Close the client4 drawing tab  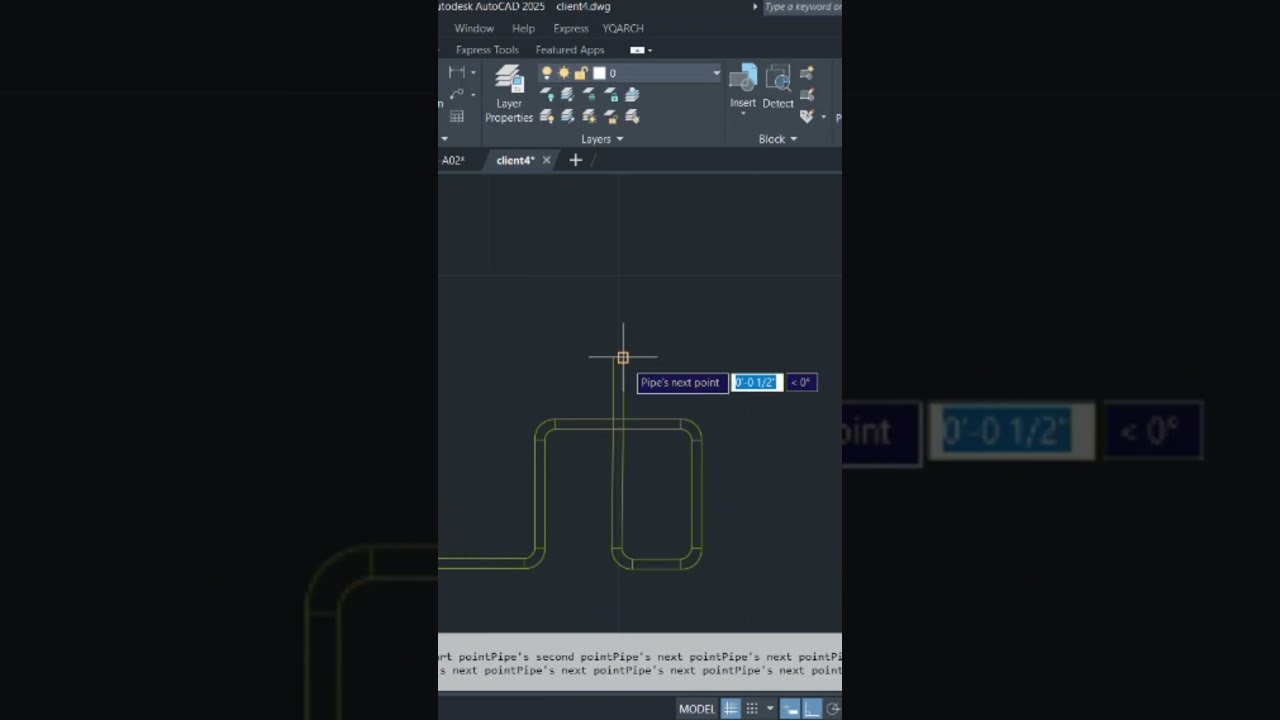click(546, 160)
